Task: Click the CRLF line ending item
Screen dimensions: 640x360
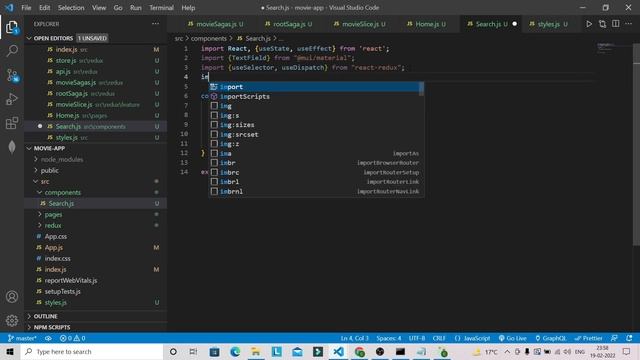Action: (x=439, y=338)
